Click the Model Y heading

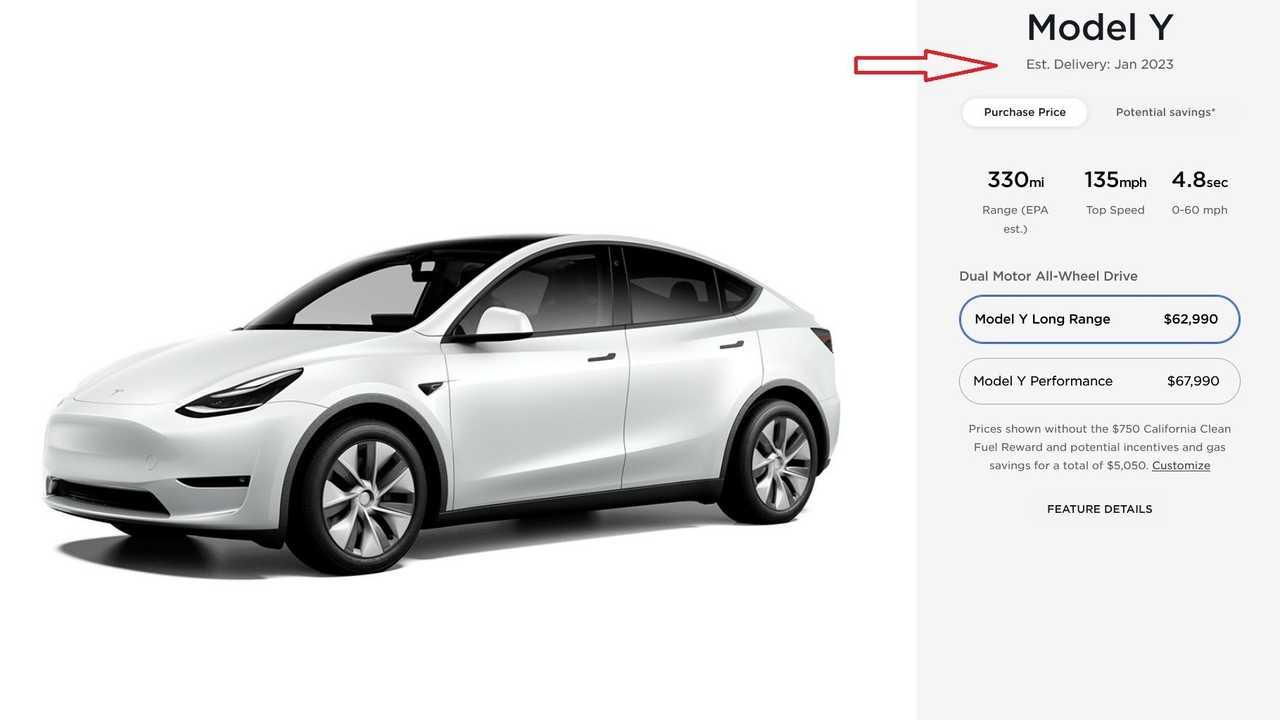click(1099, 27)
